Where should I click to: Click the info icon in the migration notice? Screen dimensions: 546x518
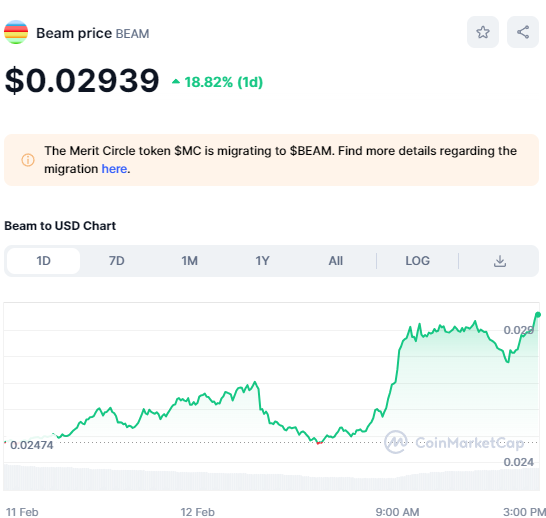tap(28, 160)
